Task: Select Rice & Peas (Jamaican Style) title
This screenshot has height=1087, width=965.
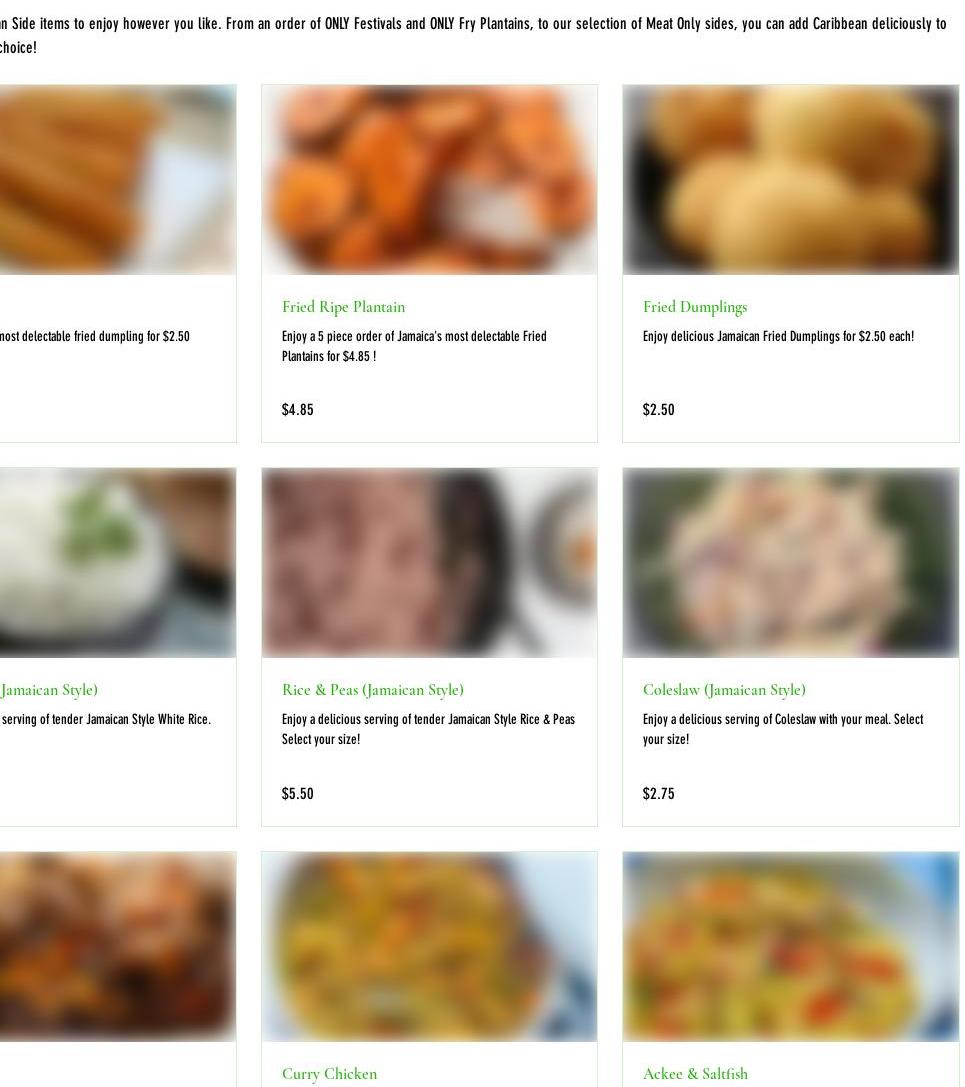Action: (x=372, y=690)
